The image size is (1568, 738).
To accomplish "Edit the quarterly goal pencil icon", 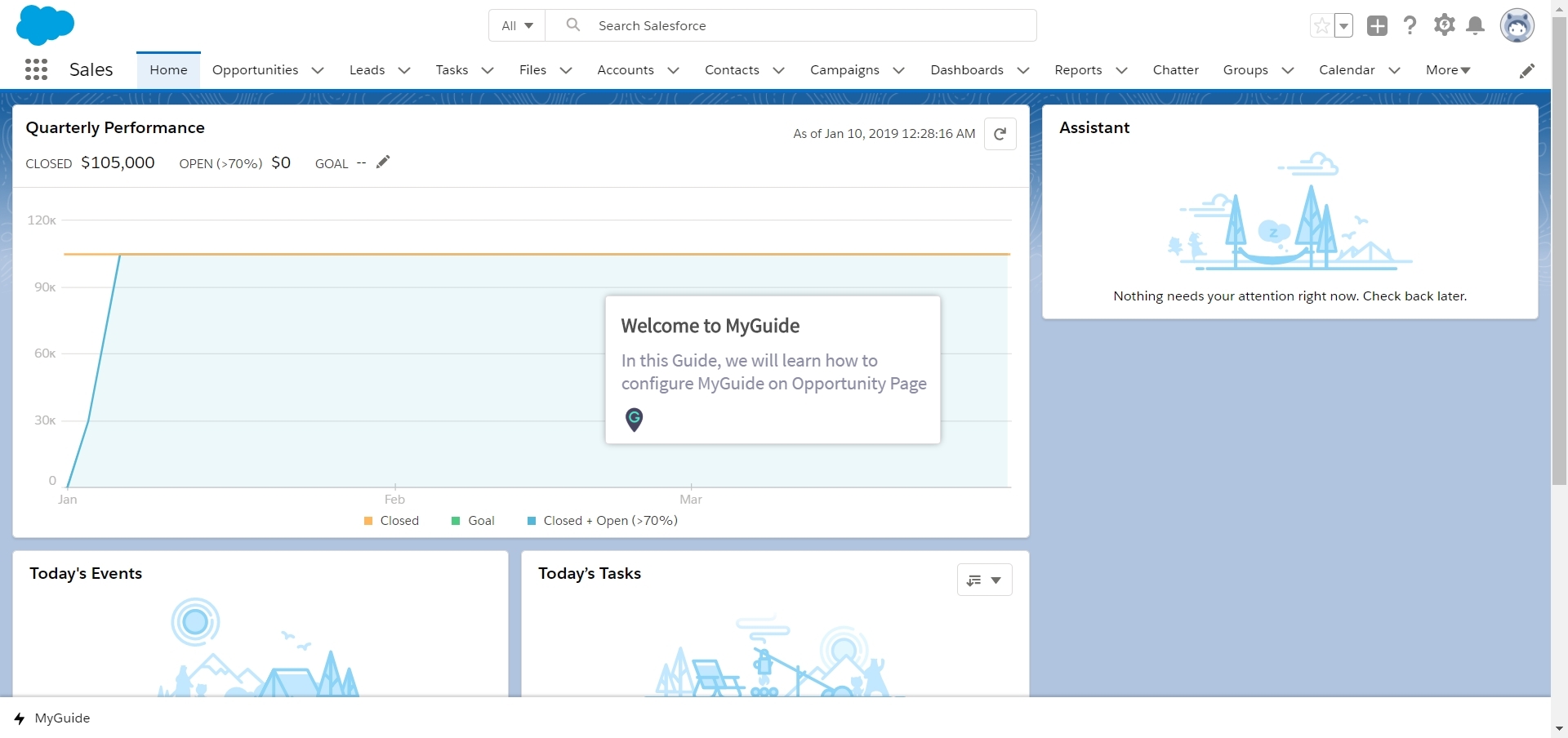I will point(383,162).
